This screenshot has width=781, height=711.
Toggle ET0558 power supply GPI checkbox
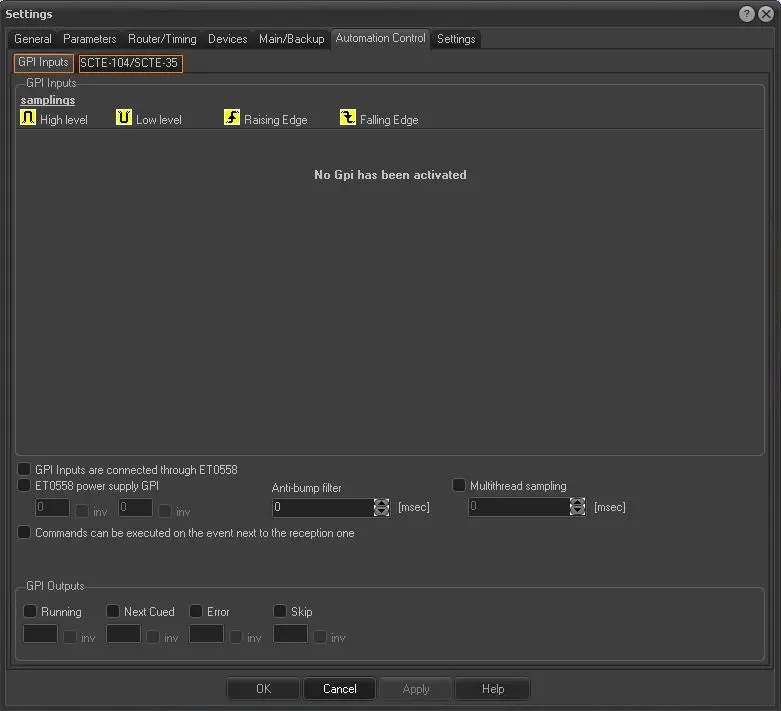[25, 485]
